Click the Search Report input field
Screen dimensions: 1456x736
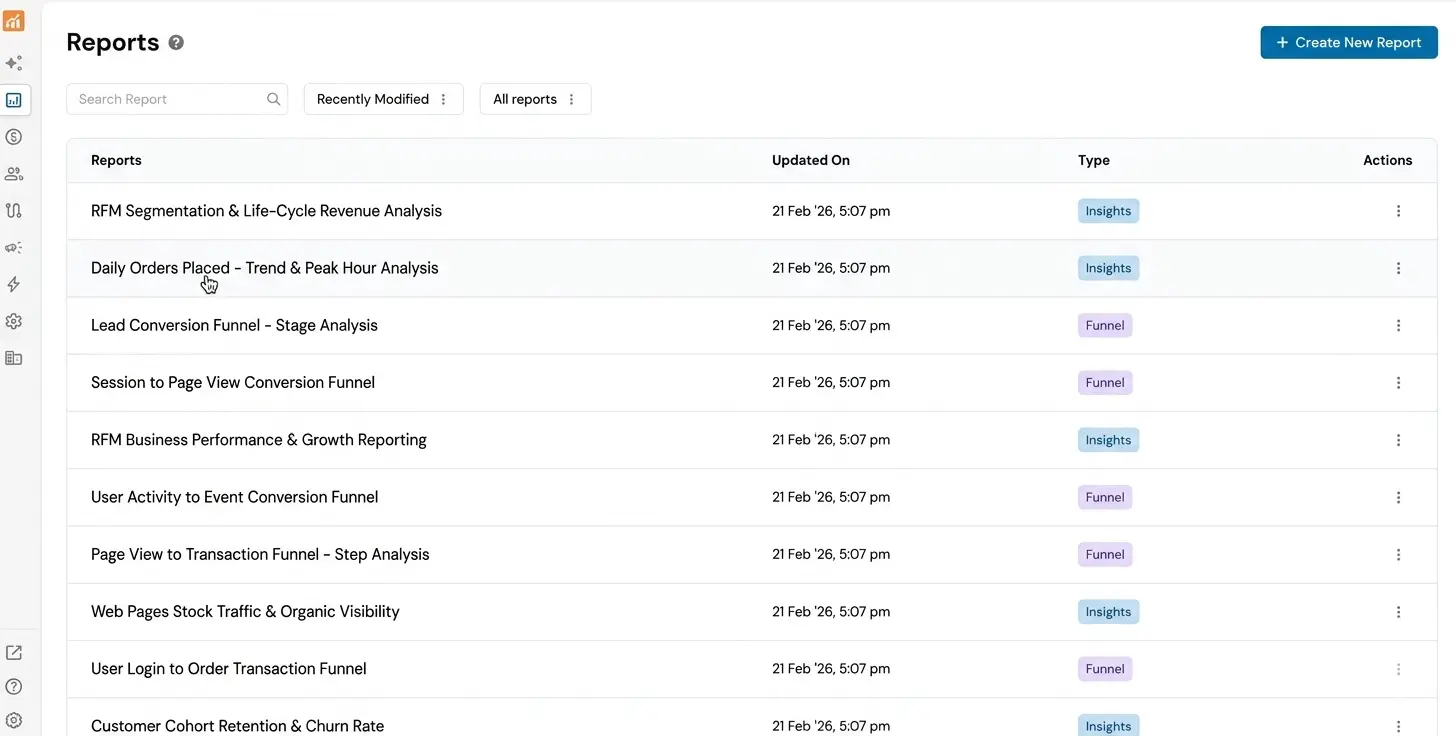click(165, 99)
